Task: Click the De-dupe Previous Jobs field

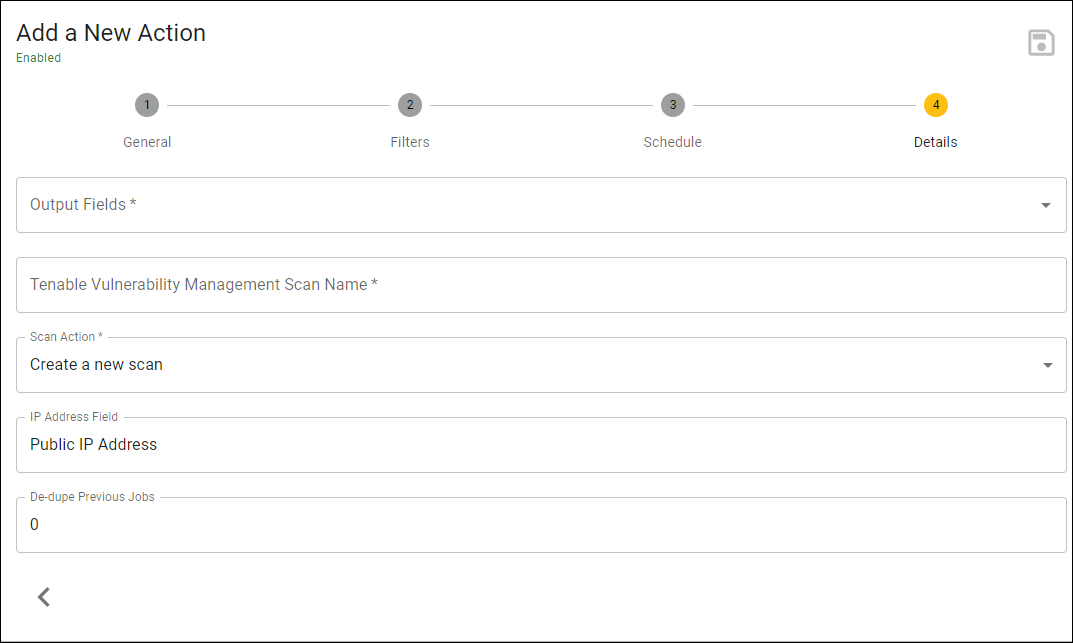Action: [x=541, y=525]
